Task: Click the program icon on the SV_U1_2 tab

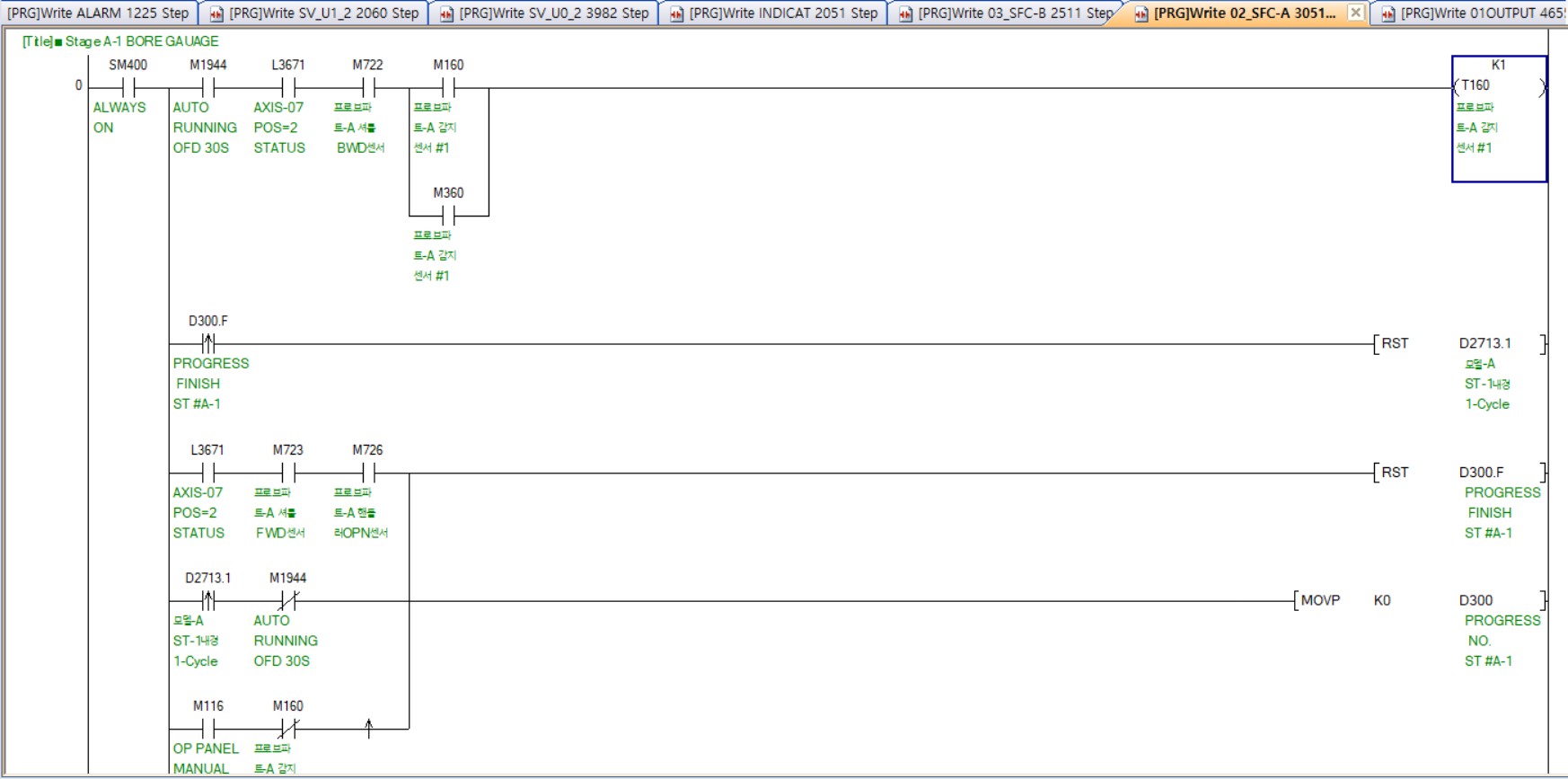Action: click(216, 13)
